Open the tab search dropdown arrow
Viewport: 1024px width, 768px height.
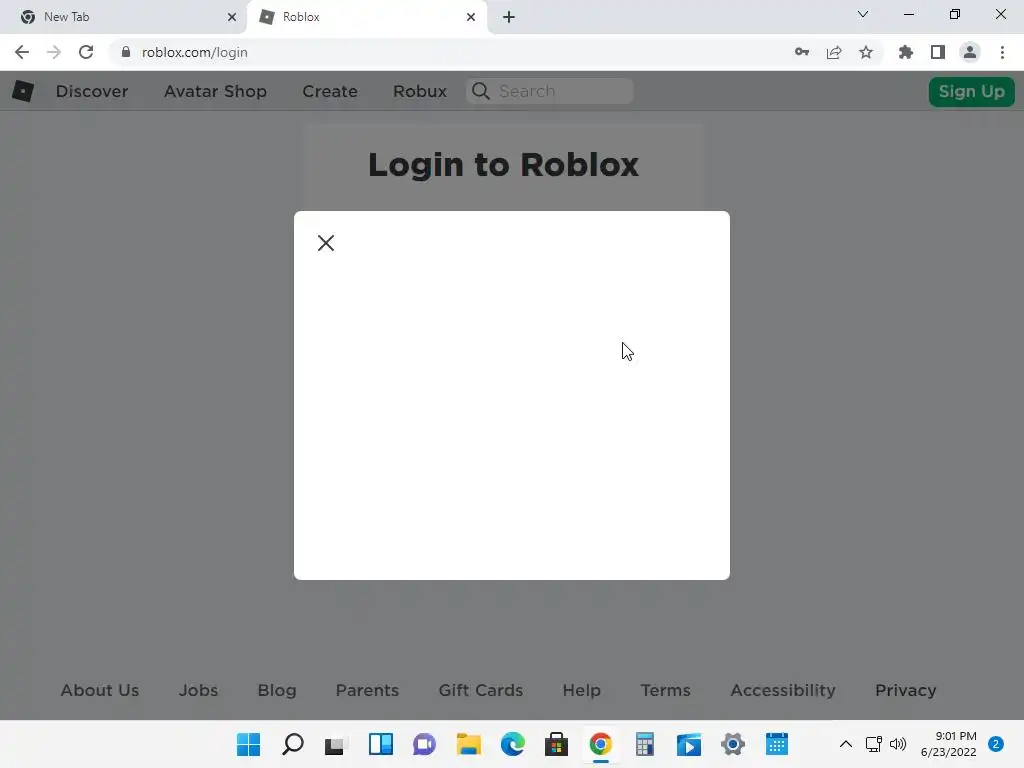863,14
